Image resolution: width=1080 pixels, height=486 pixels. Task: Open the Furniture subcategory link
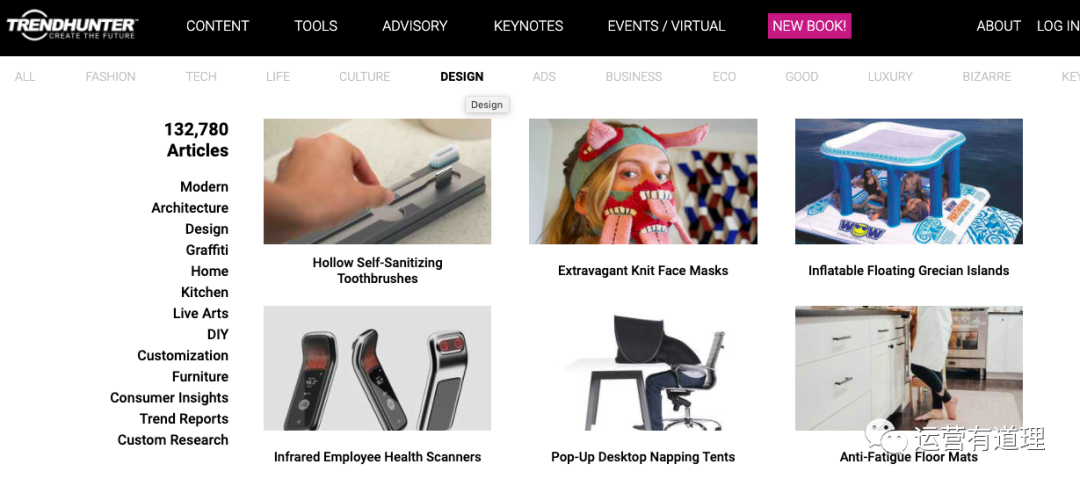(x=200, y=377)
